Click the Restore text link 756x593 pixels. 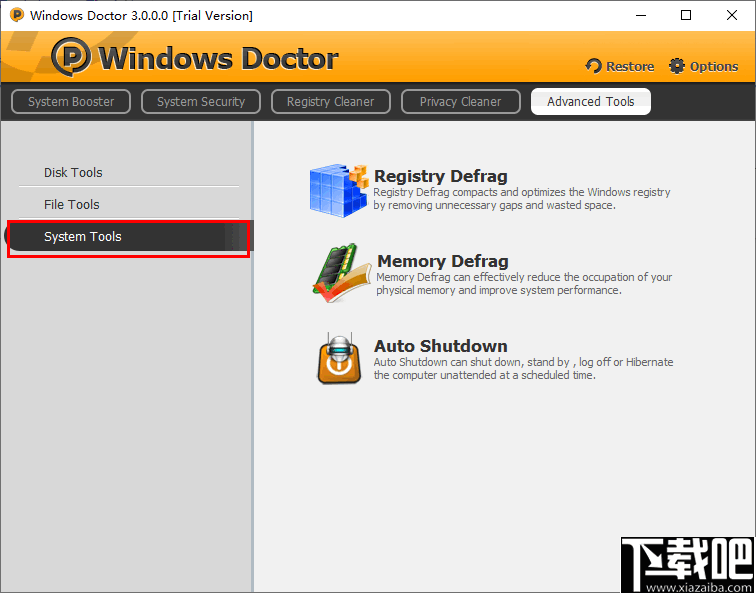[x=630, y=67]
